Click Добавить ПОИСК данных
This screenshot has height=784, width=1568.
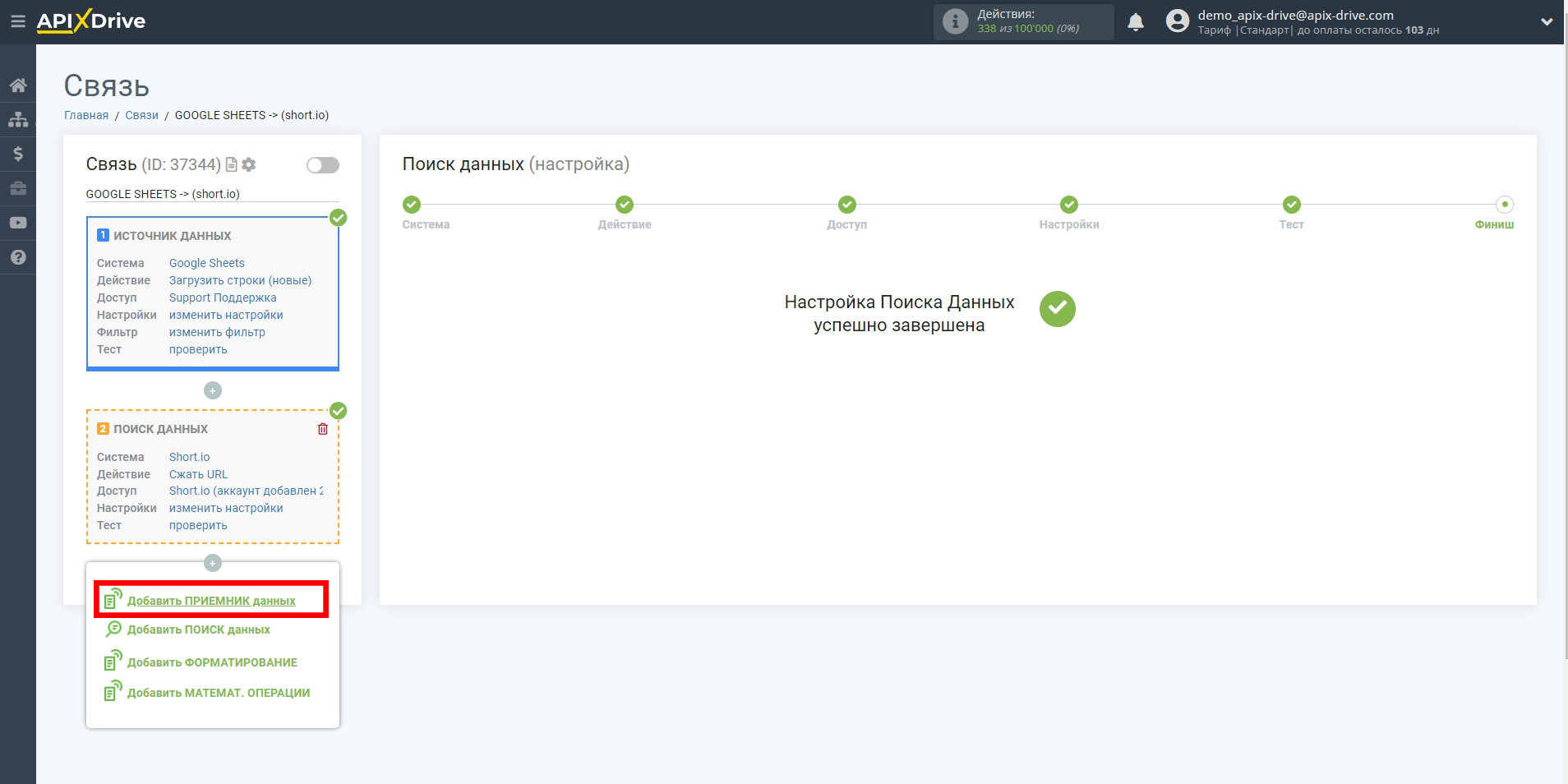[198, 630]
